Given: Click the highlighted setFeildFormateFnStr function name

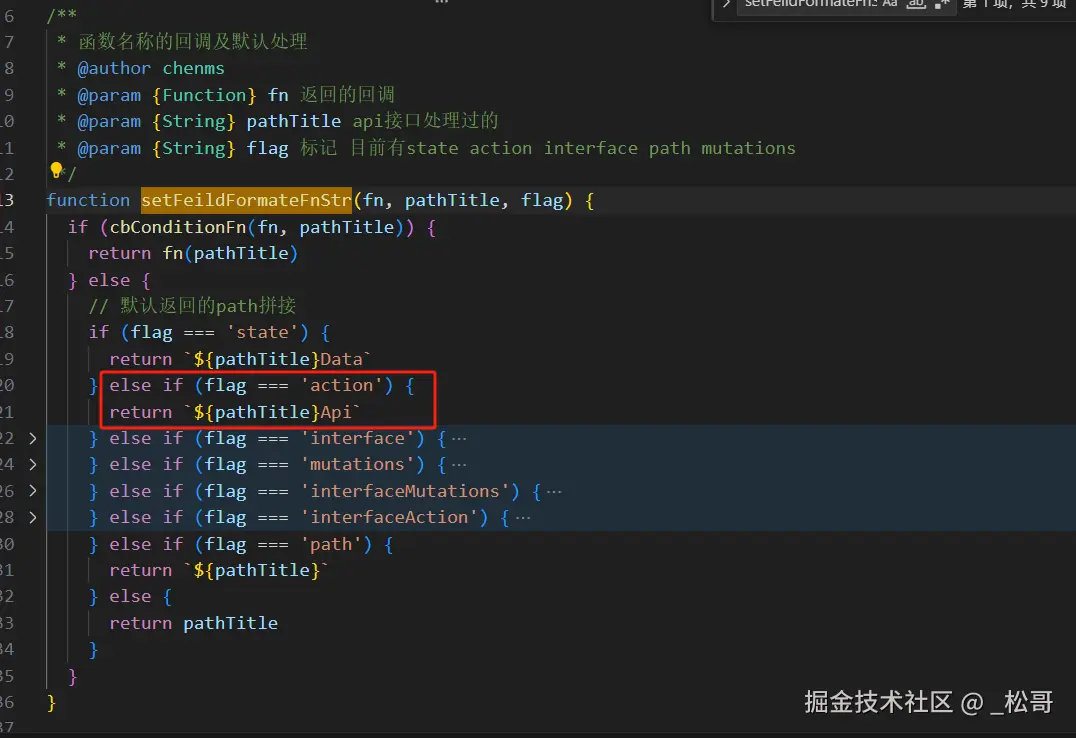Looking at the screenshot, I should 246,200.
